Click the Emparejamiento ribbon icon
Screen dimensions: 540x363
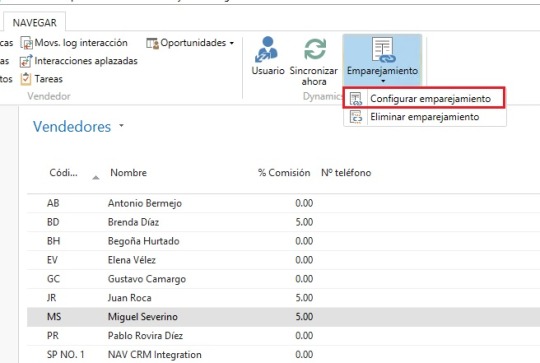pos(383,50)
